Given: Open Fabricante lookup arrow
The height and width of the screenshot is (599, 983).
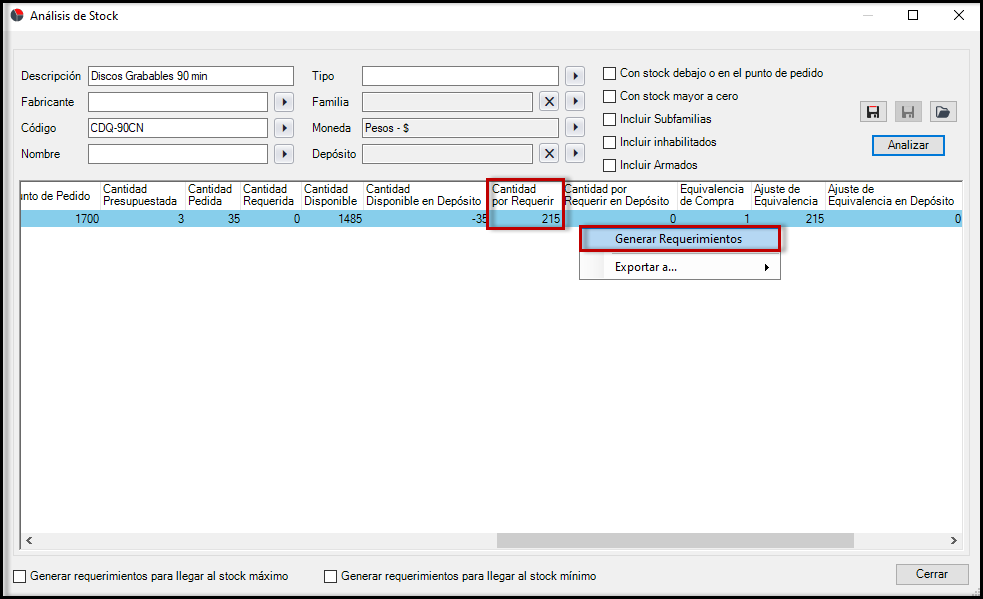Looking at the screenshot, I should (x=284, y=102).
